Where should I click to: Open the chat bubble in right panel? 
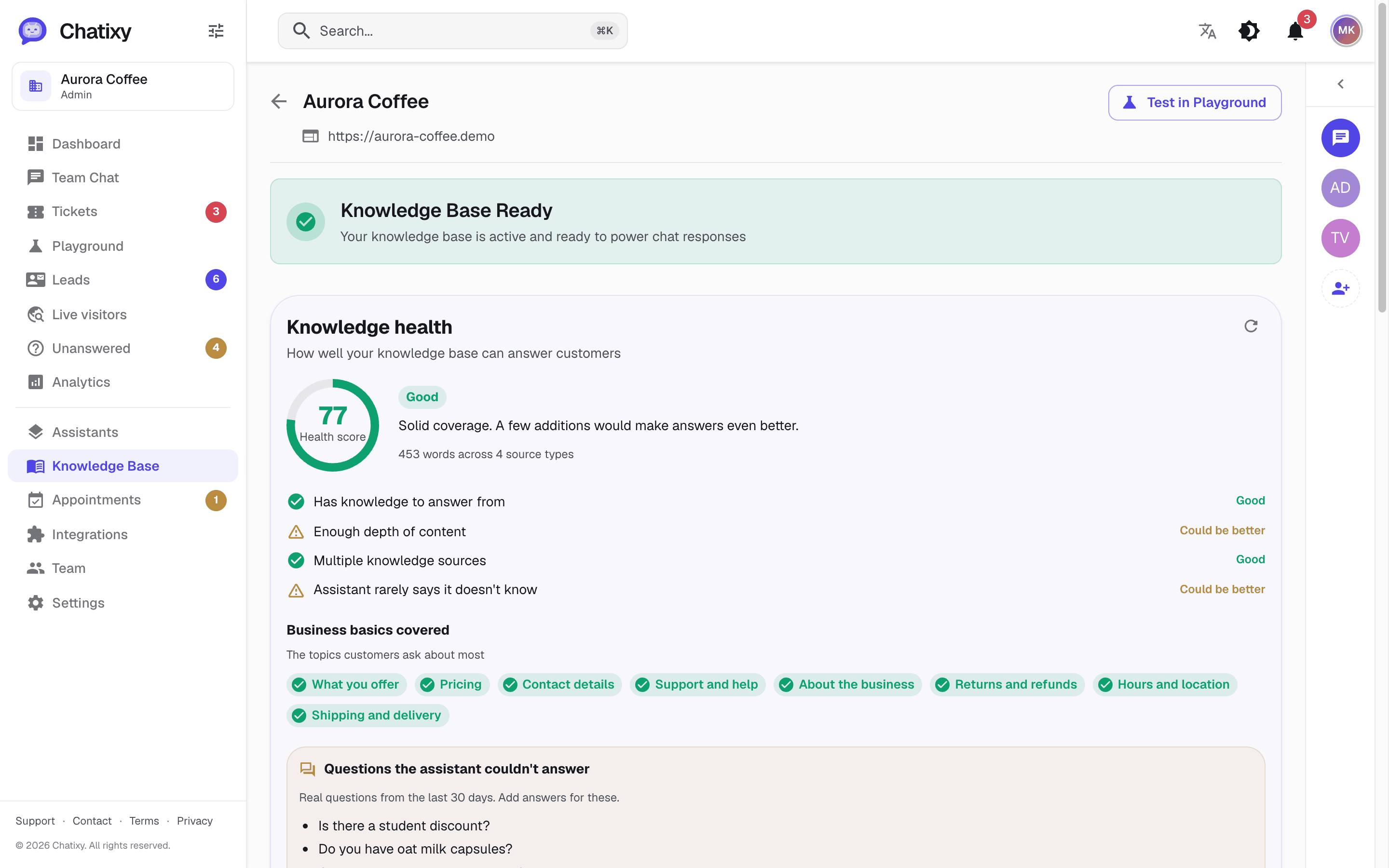tap(1340, 138)
